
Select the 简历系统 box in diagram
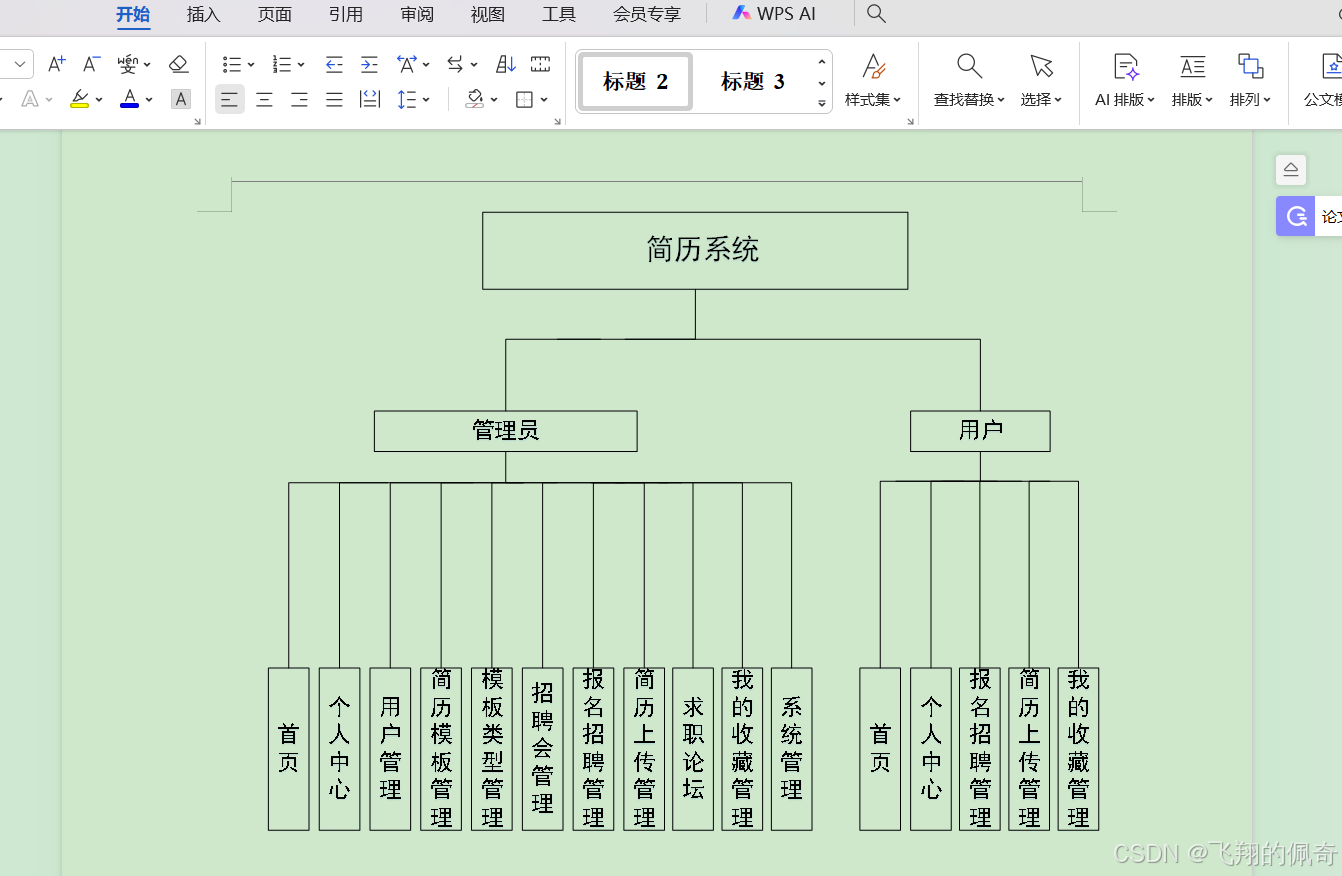click(x=695, y=250)
